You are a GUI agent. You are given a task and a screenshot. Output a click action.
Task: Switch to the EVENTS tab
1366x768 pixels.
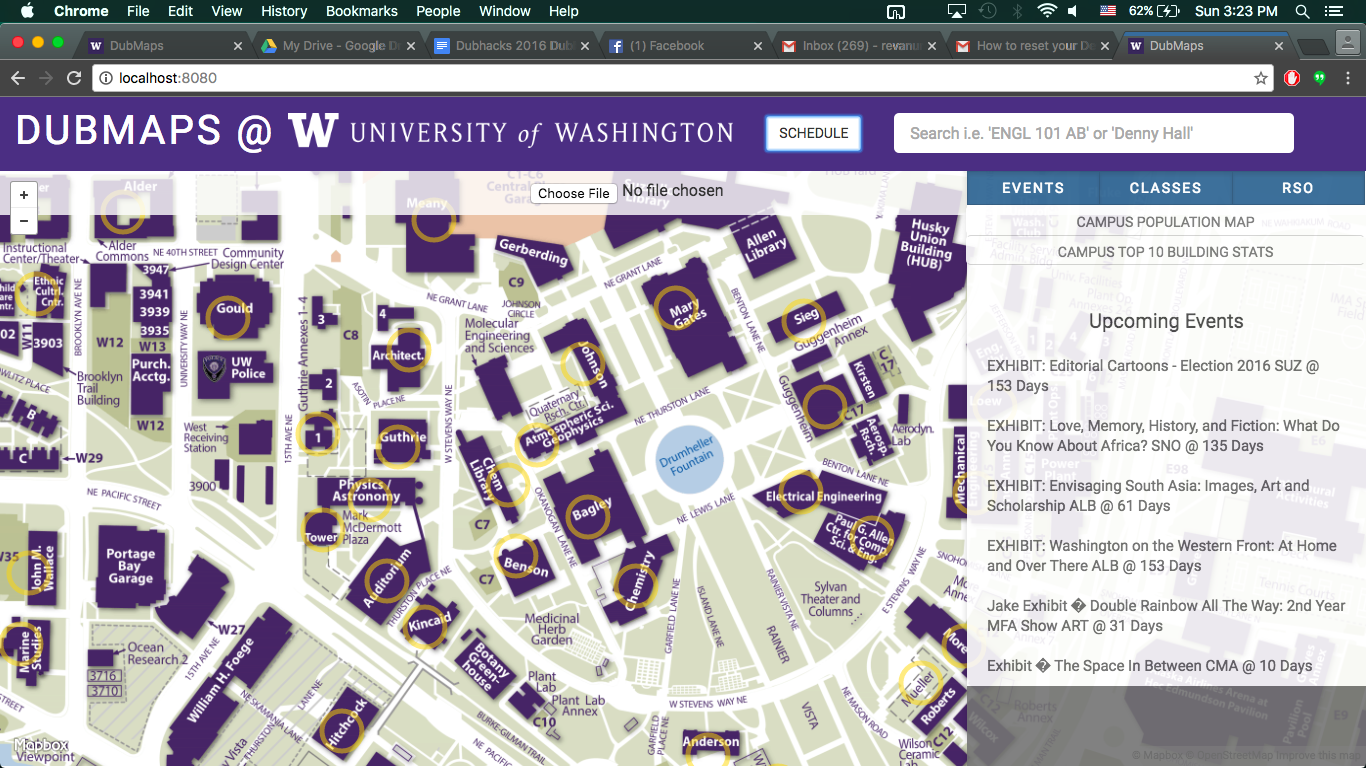click(1033, 188)
